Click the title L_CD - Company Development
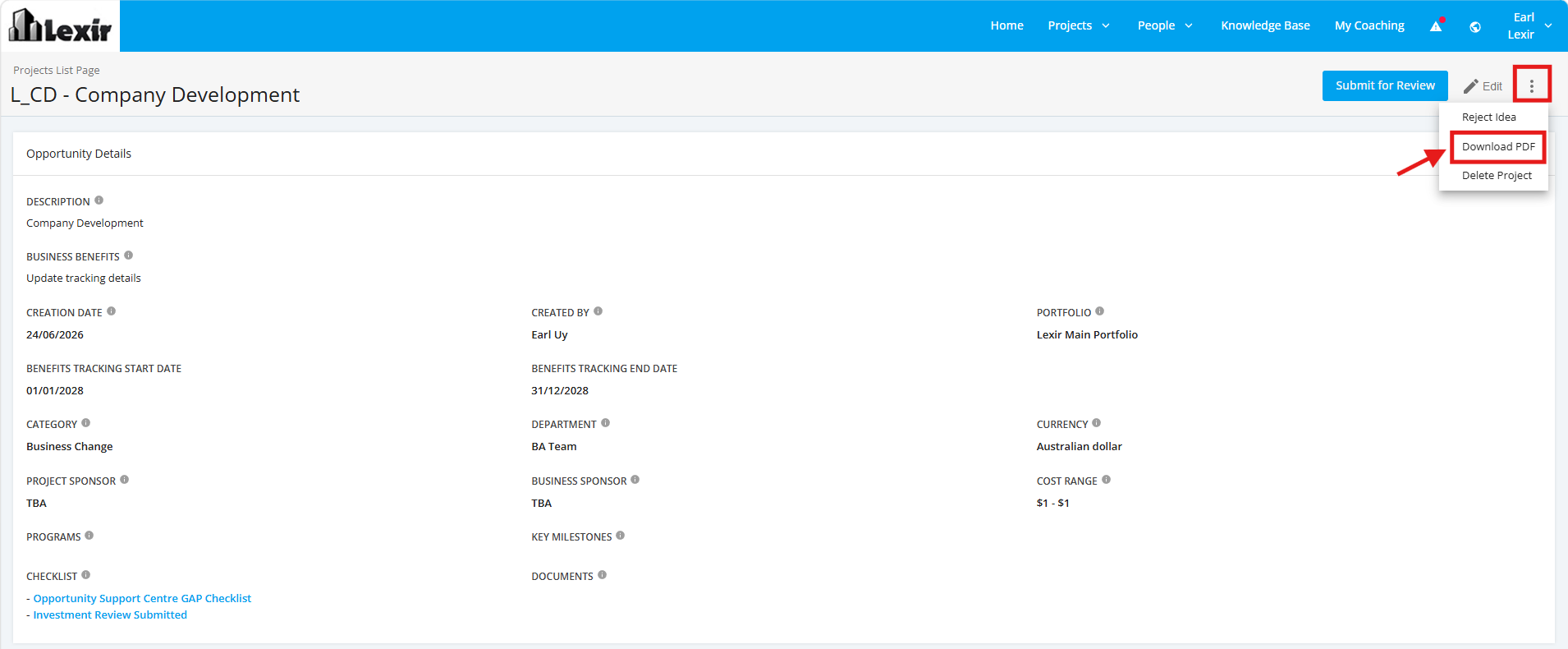This screenshot has height=649, width=1568. [x=155, y=94]
